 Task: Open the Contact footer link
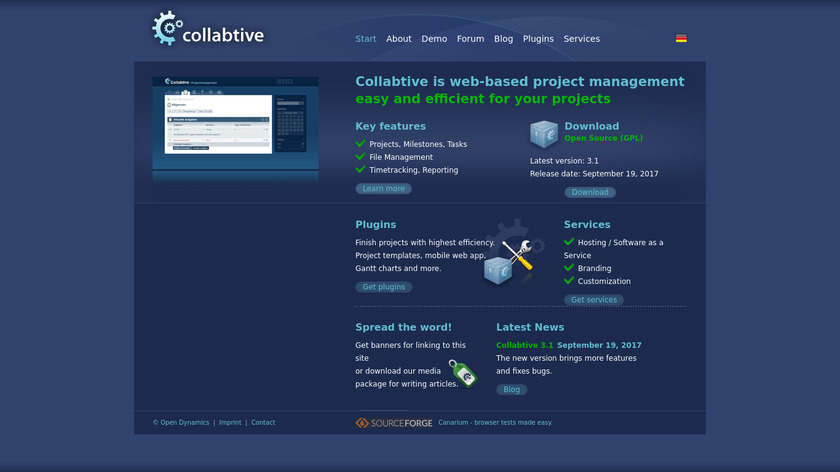pyautogui.click(x=263, y=423)
